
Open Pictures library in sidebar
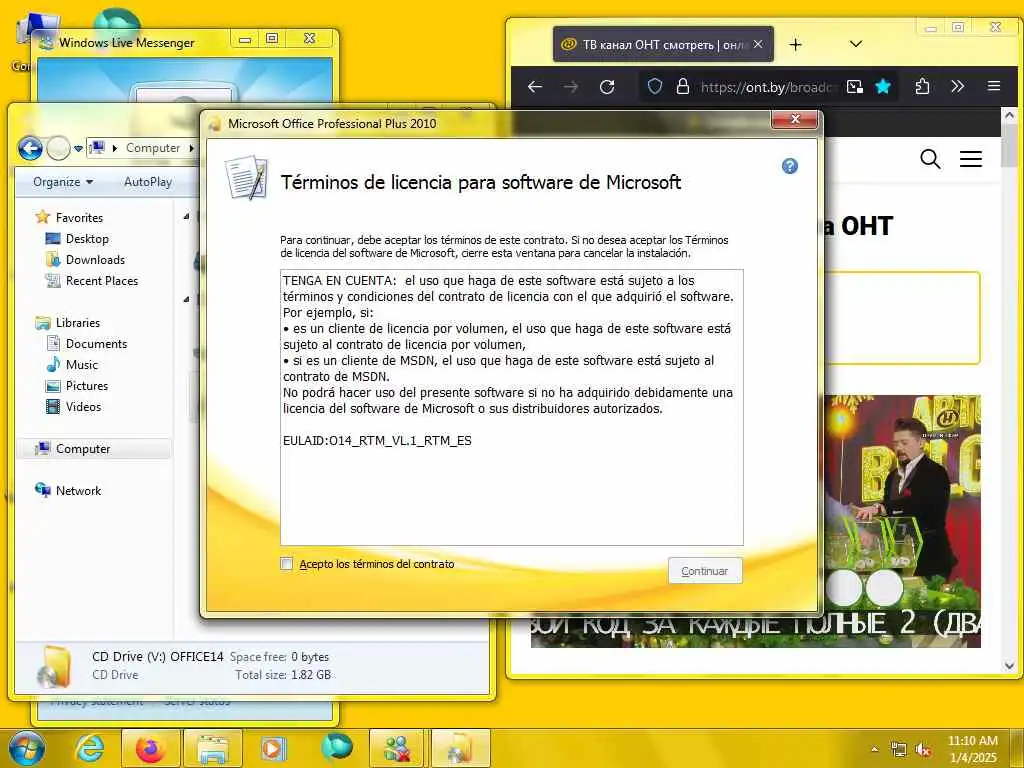[87, 385]
